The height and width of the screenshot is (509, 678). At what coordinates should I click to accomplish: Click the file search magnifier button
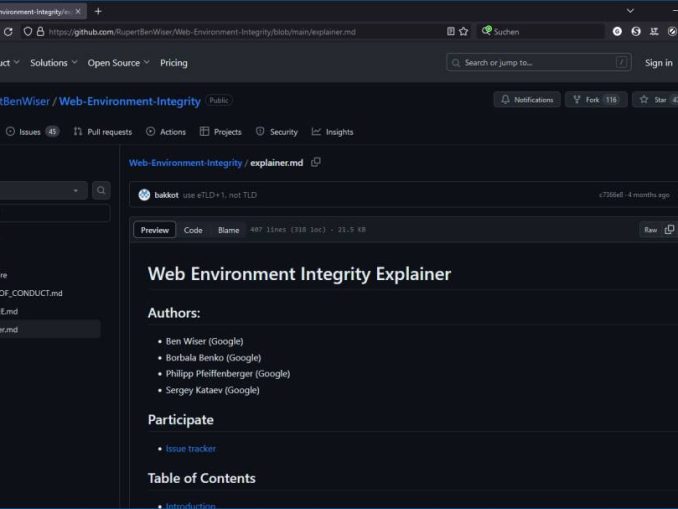[x=101, y=190]
